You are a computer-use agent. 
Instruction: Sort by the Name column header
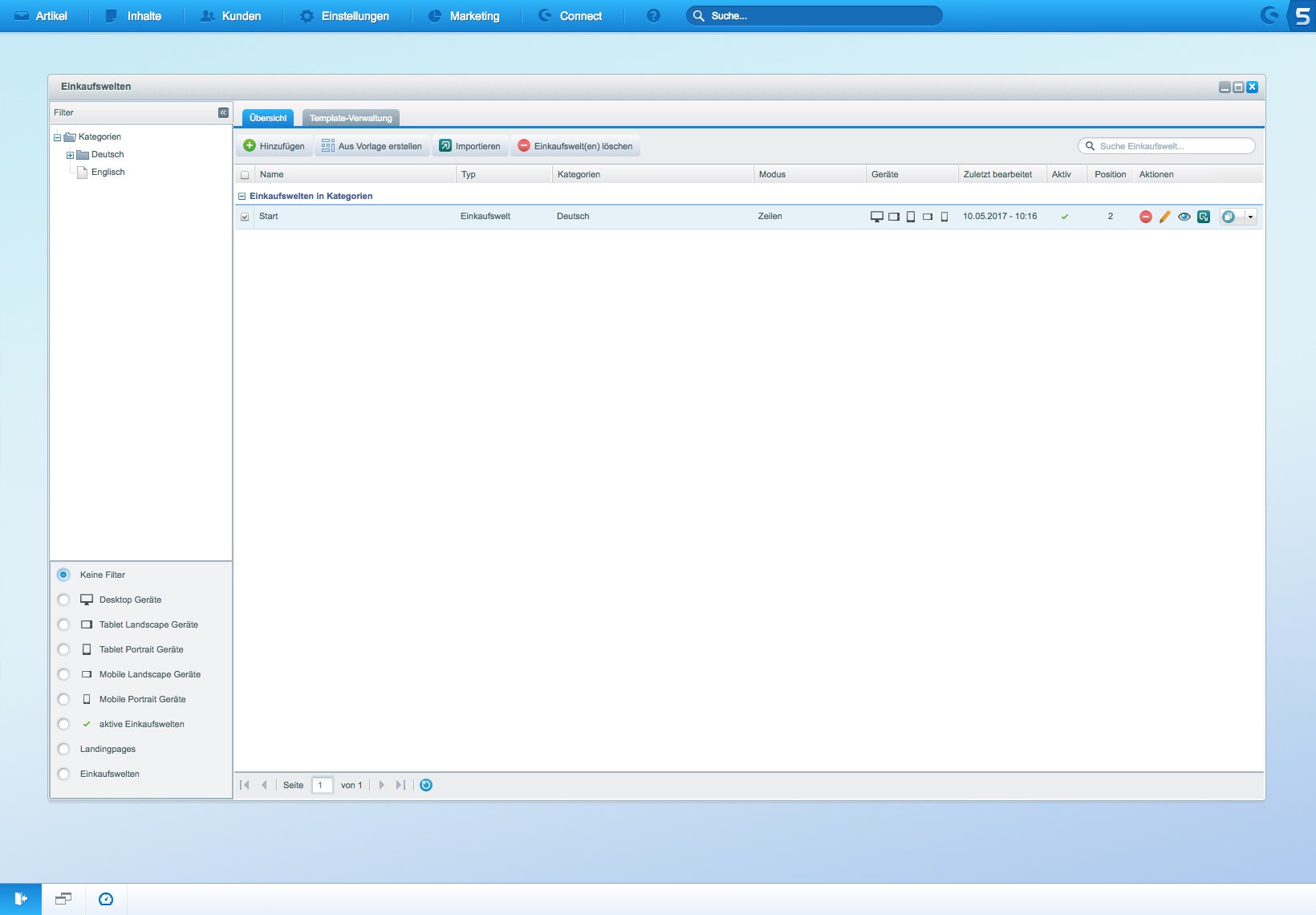pyautogui.click(x=355, y=174)
